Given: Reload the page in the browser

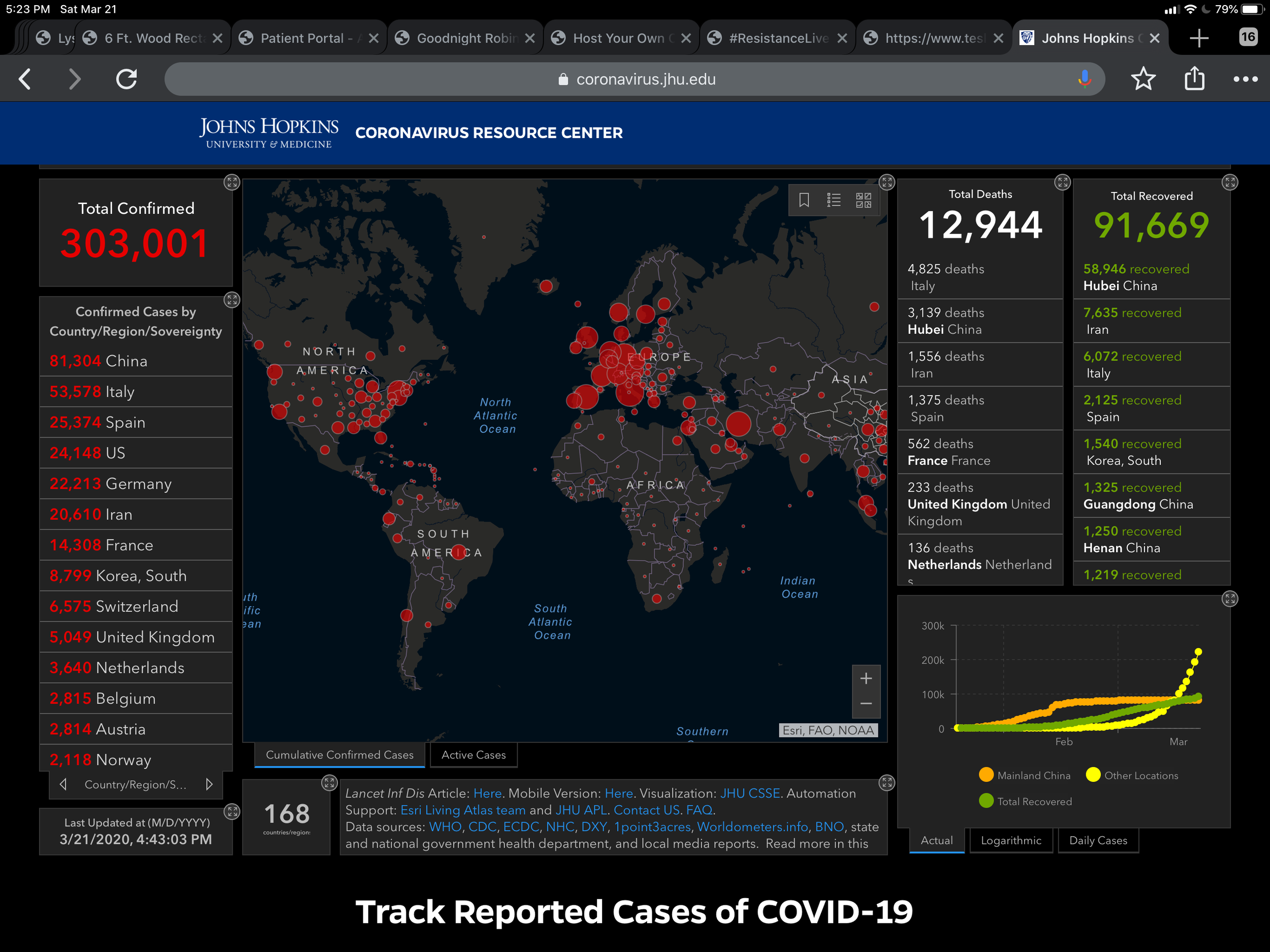Looking at the screenshot, I should 126,79.
